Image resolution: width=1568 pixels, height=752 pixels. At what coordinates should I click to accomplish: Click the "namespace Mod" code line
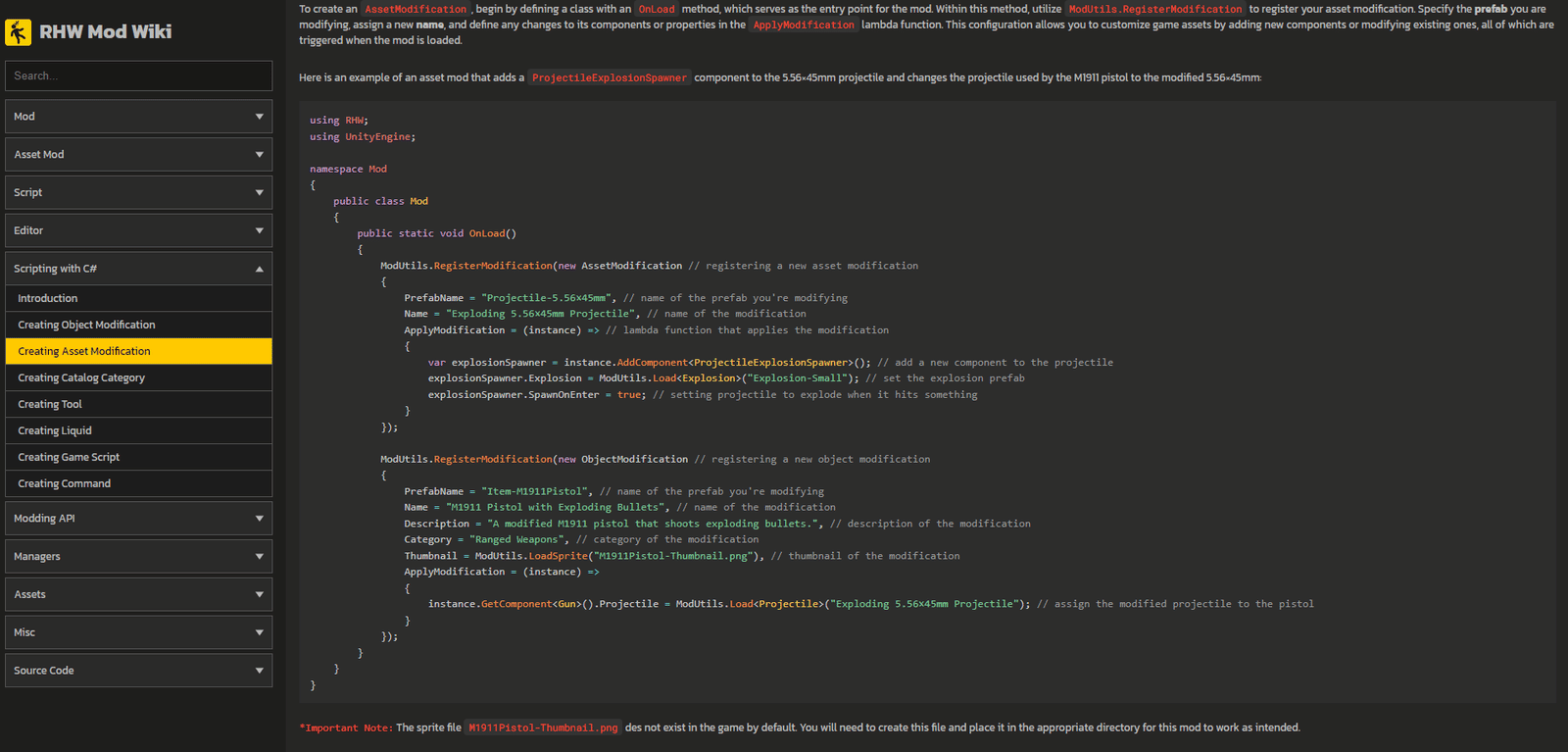click(x=348, y=169)
